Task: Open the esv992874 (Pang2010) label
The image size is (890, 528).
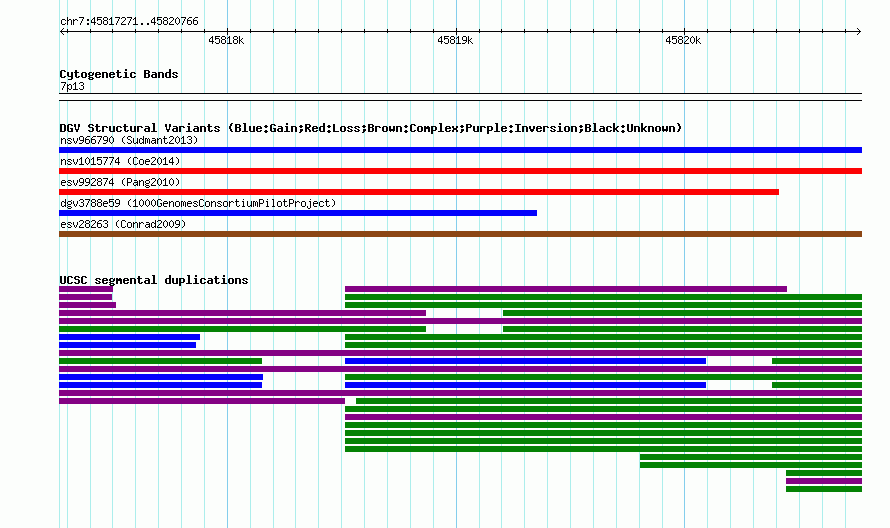Action: pos(120,182)
